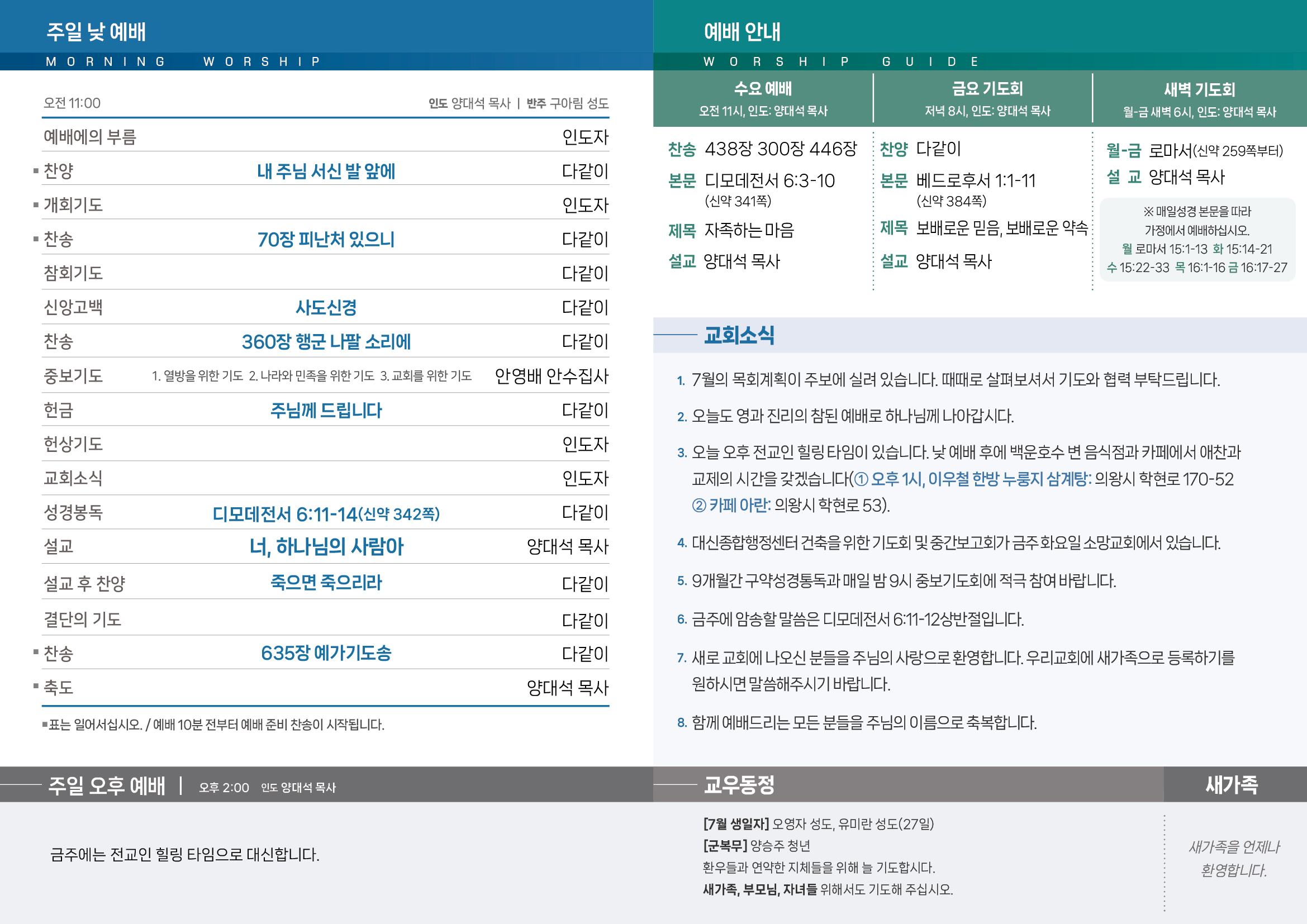The image size is (1307, 924).
Task: Click the '주일 낮 예배' heading
Action: (96, 32)
